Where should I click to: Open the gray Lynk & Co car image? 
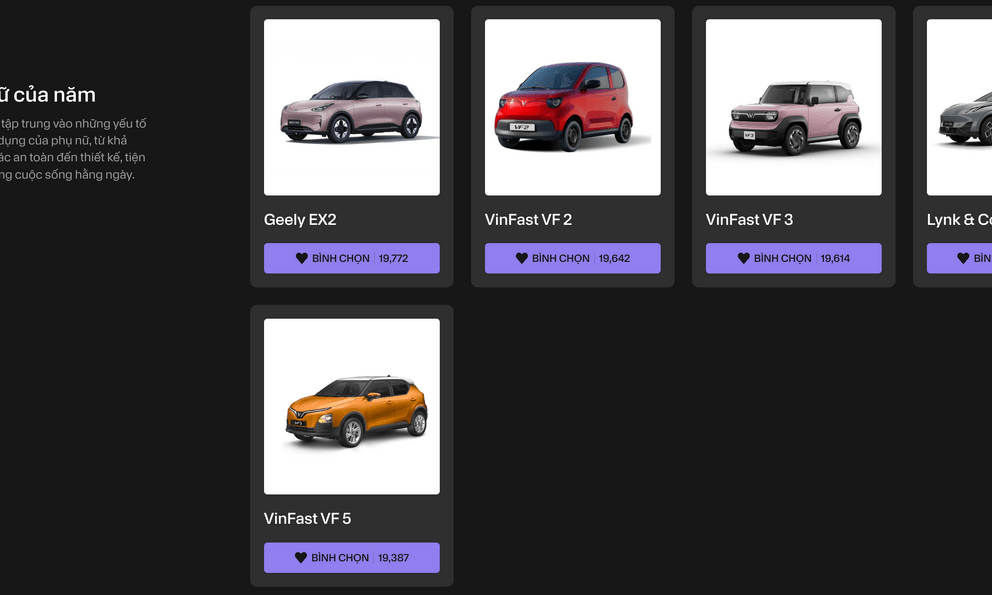pyautogui.click(x=959, y=107)
